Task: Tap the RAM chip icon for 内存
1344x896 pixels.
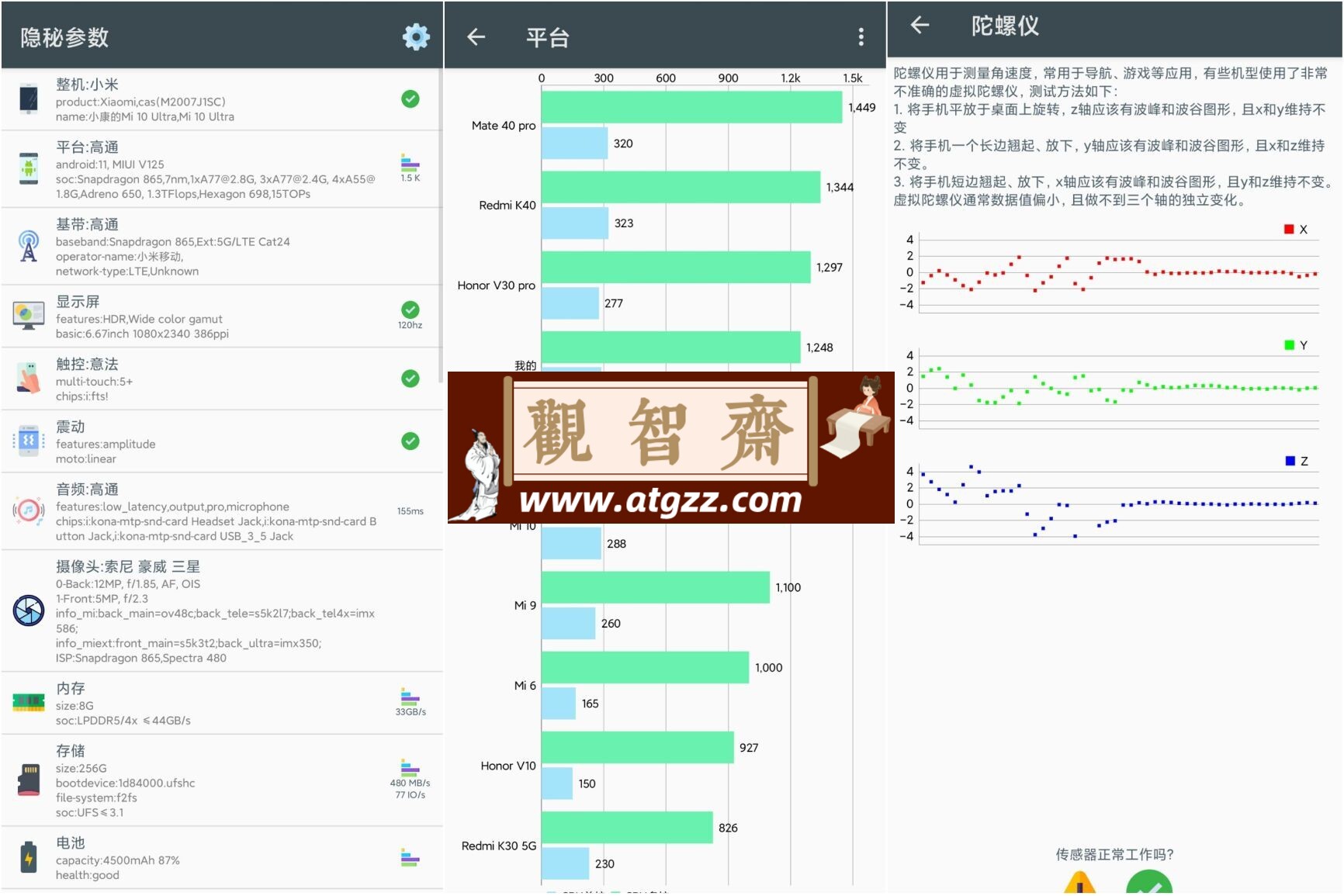Action: pyautogui.click(x=29, y=702)
